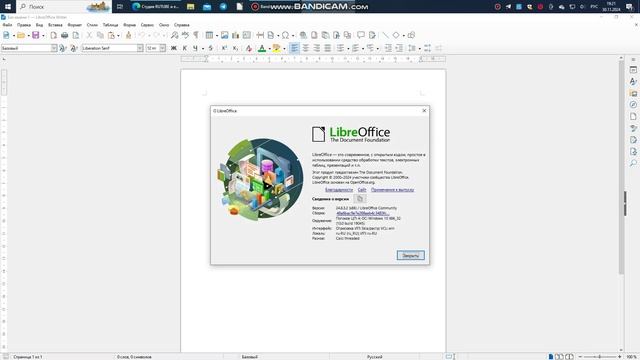Viewport: 640px width, 360px height.
Task: Open the Liberation Serif font name dropdown
Action: (140, 48)
